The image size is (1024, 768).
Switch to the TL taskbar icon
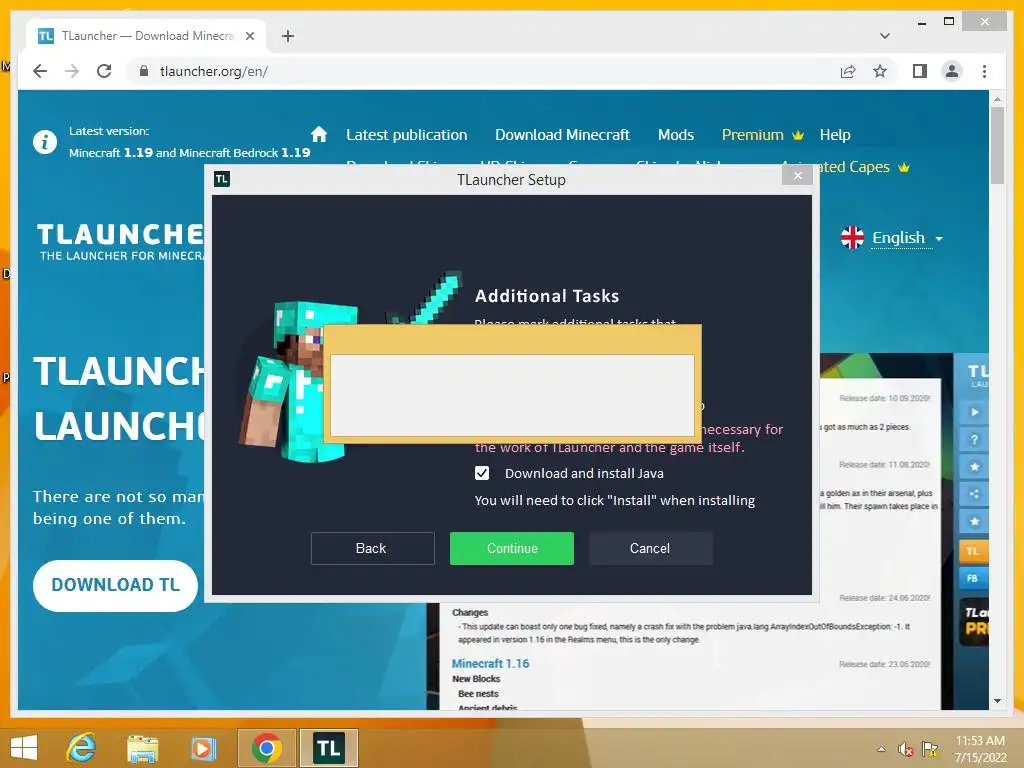pyautogui.click(x=328, y=748)
